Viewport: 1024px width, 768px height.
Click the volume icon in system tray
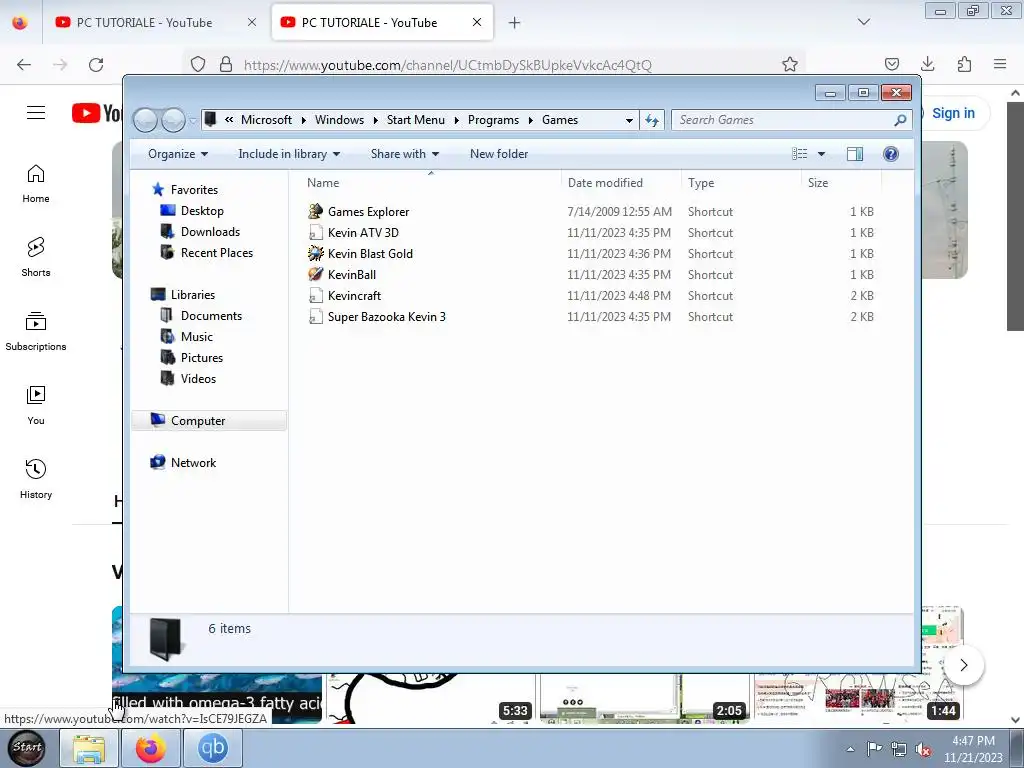tap(923, 750)
